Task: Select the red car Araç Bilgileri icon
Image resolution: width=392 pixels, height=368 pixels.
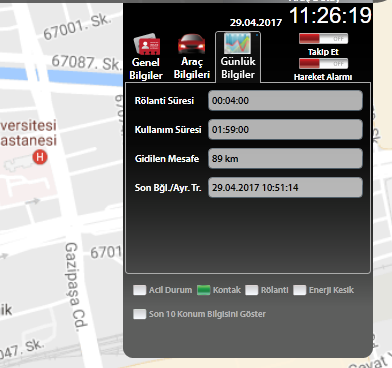Action: [x=191, y=44]
